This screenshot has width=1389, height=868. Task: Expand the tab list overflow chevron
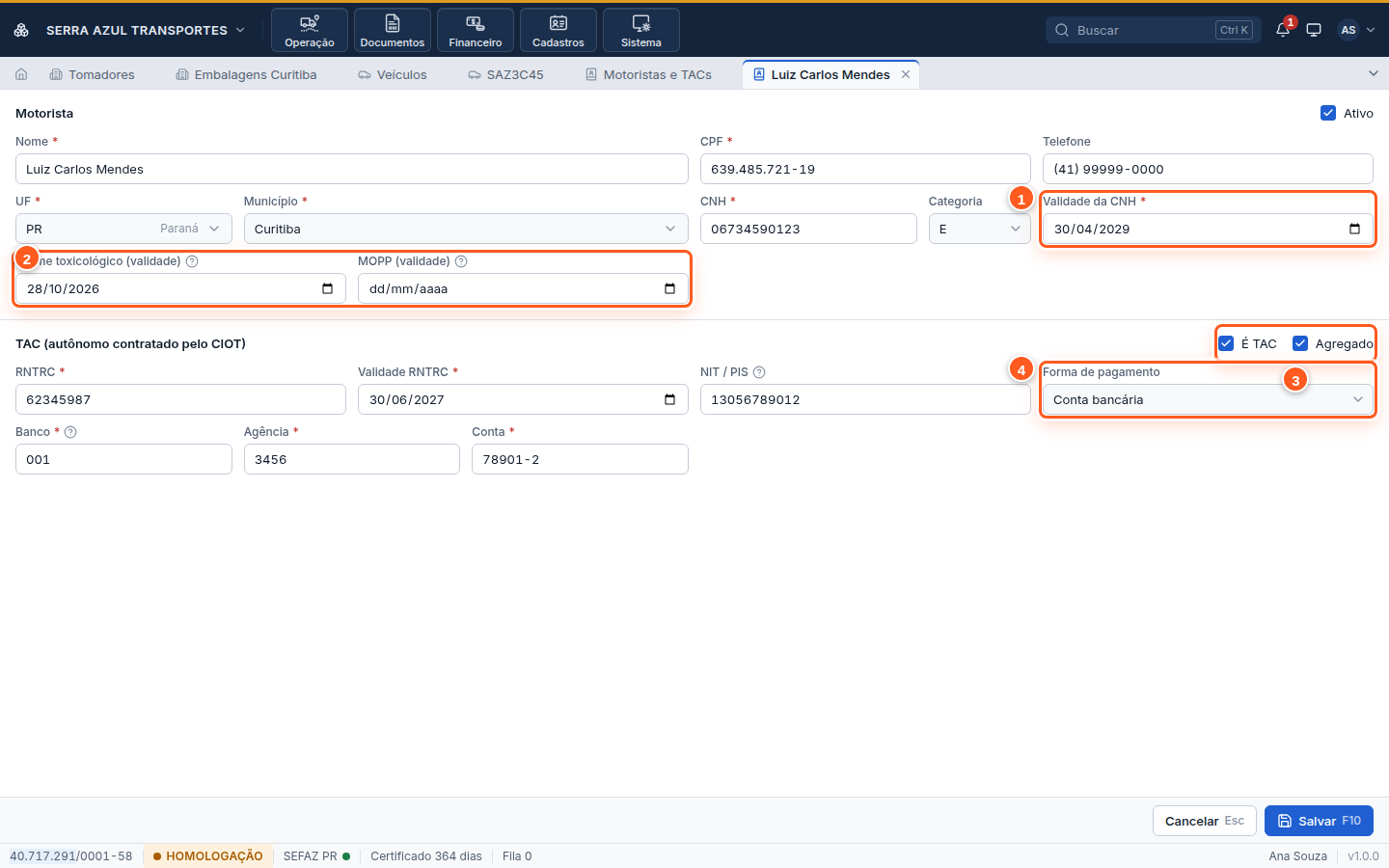(x=1374, y=73)
